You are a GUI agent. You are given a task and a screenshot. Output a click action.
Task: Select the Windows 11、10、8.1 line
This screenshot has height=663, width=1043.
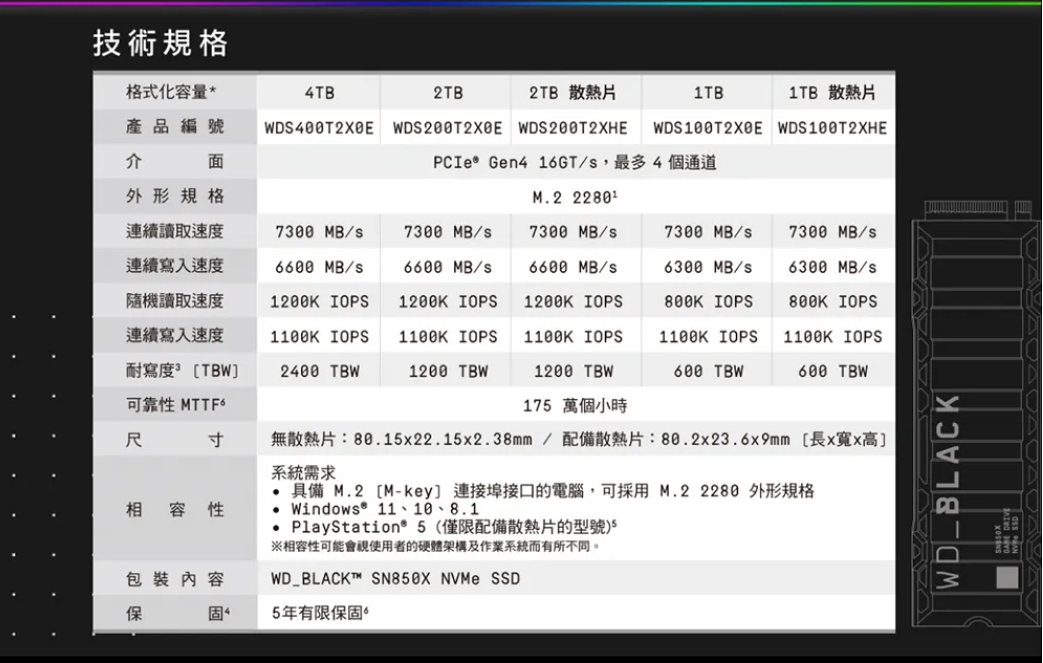(x=376, y=509)
